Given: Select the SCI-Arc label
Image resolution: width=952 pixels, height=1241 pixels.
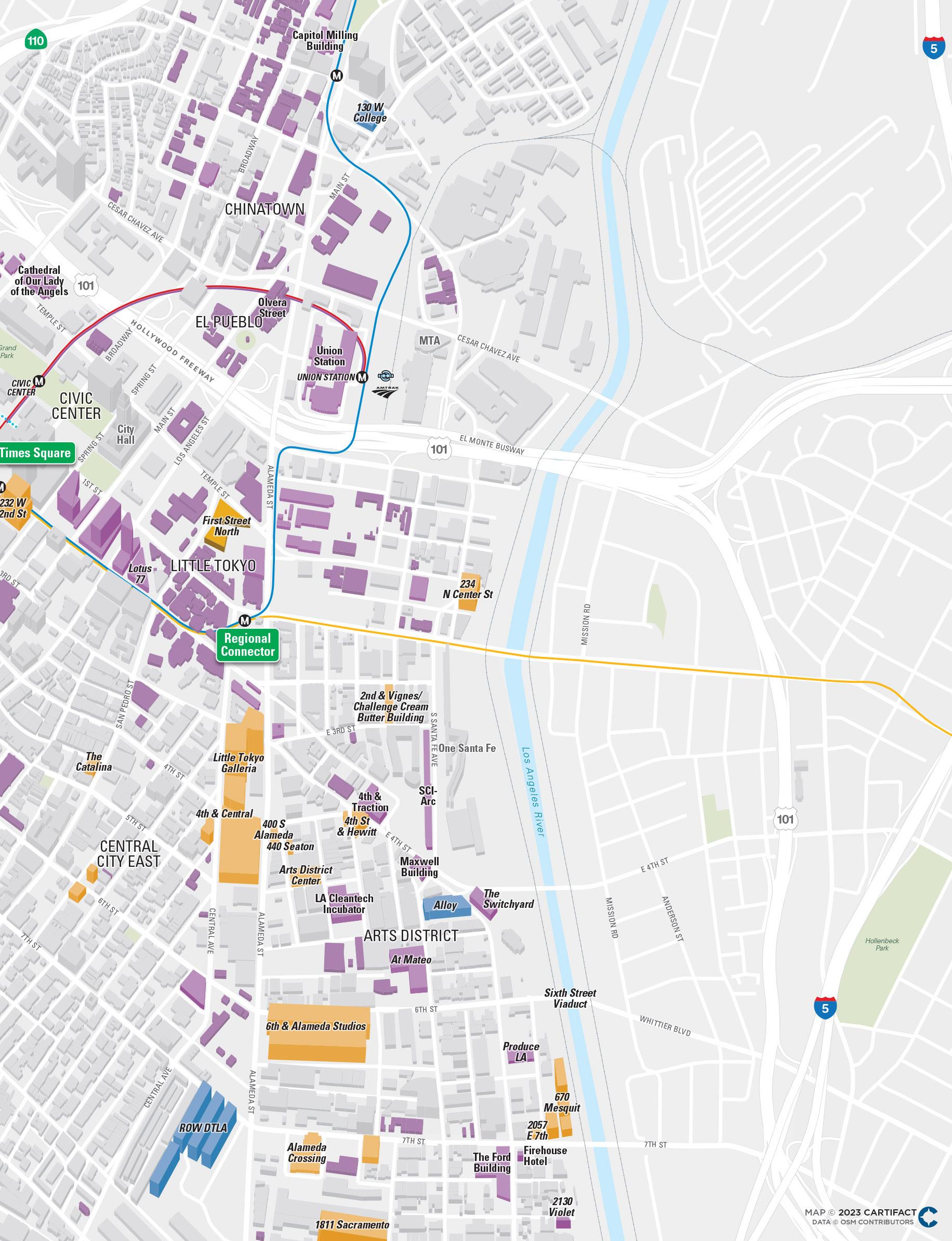Looking at the screenshot, I should click(428, 796).
